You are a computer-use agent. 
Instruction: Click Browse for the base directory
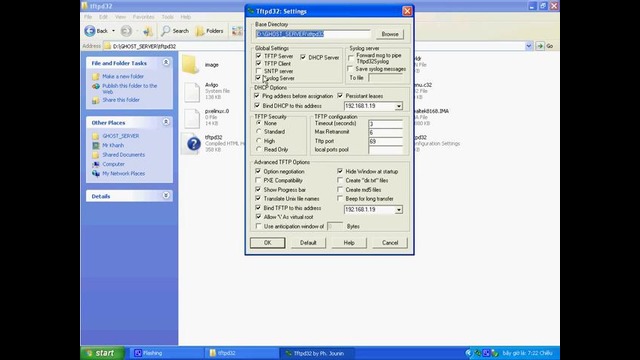[x=390, y=34]
